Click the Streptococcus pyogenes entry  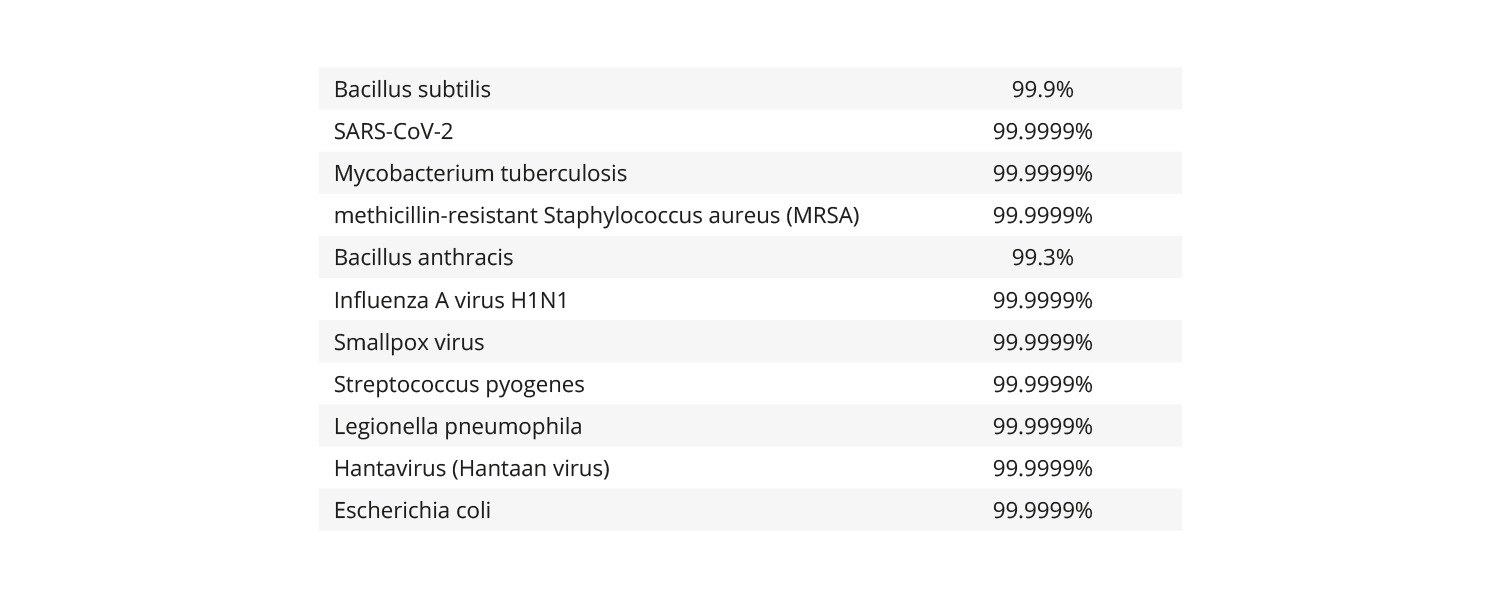459,384
